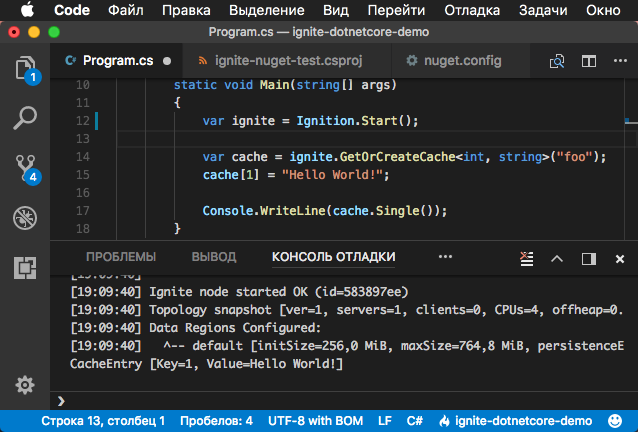The height and width of the screenshot is (432, 638).
Task: Switch to the nuget.config tab
Action: click(x=462, y=61)
